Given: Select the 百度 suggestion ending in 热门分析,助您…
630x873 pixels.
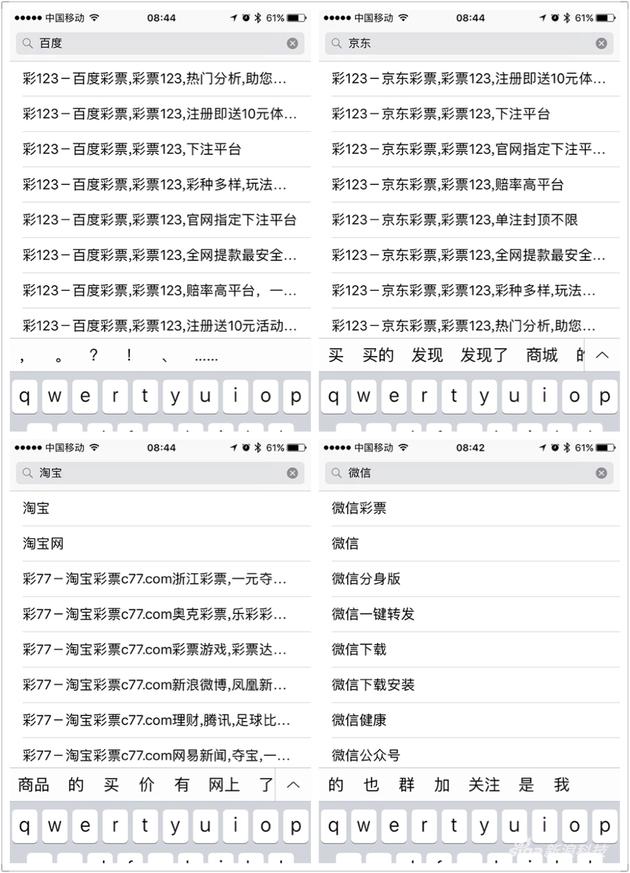Looking at the screenshot, I should (160, 79).
